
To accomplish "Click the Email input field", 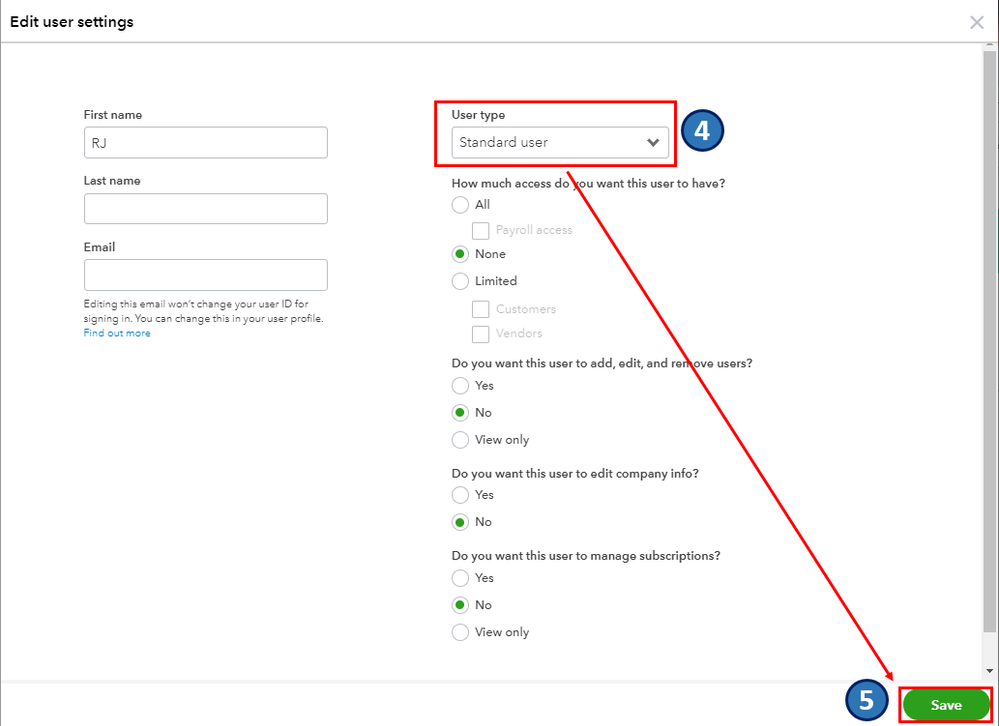I will tap(206, 275).
